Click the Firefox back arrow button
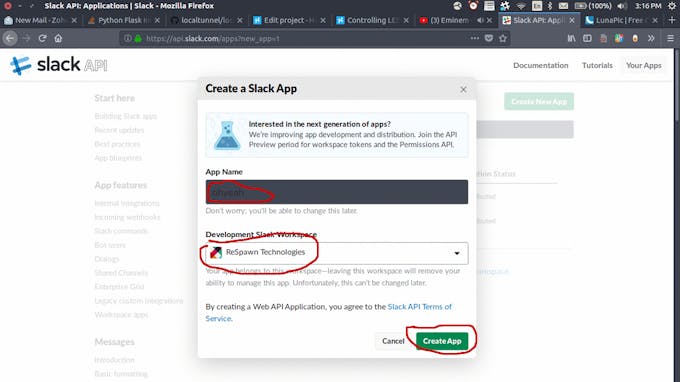This screenshot has width=680, height=382. [x=10, y=38]
